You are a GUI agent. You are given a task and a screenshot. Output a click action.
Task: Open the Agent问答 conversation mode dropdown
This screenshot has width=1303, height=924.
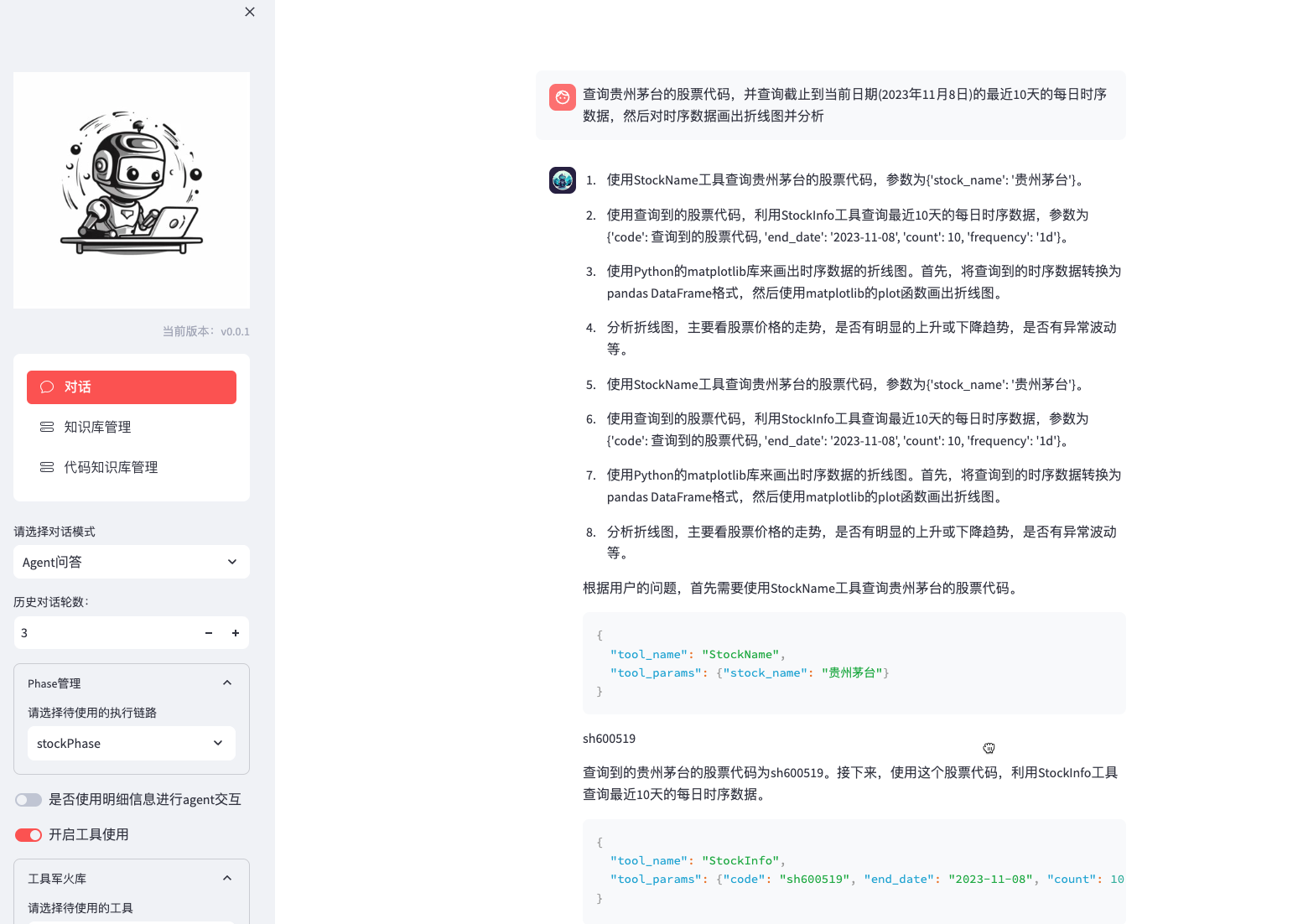131,562
